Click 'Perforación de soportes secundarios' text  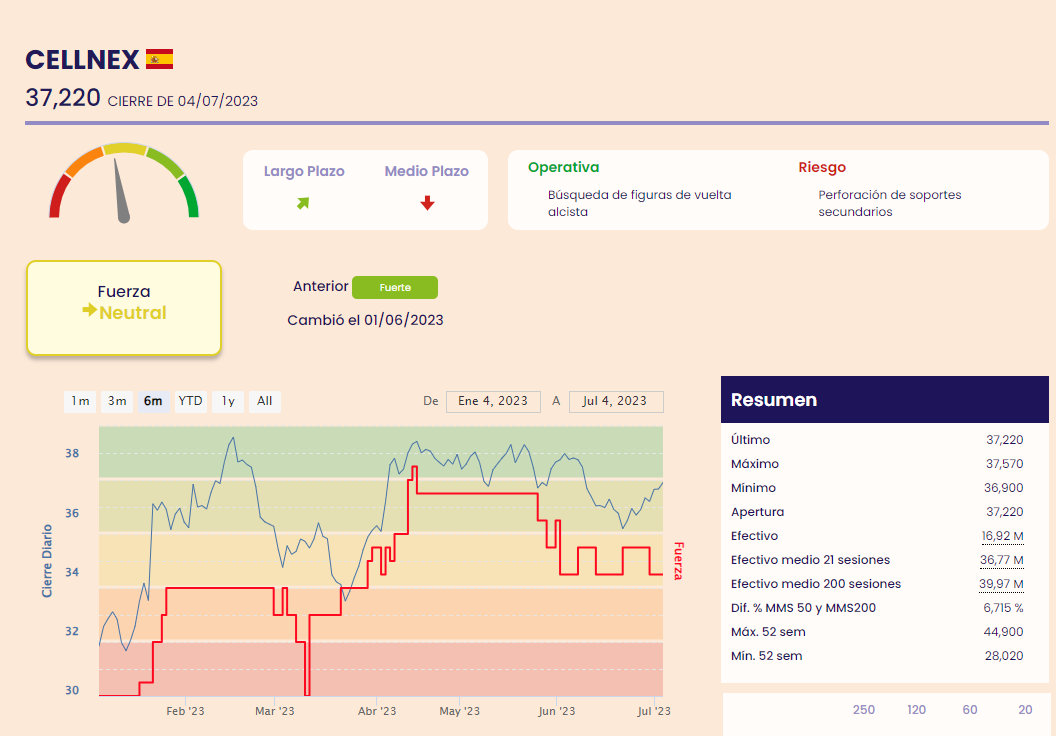click(890, 203)
